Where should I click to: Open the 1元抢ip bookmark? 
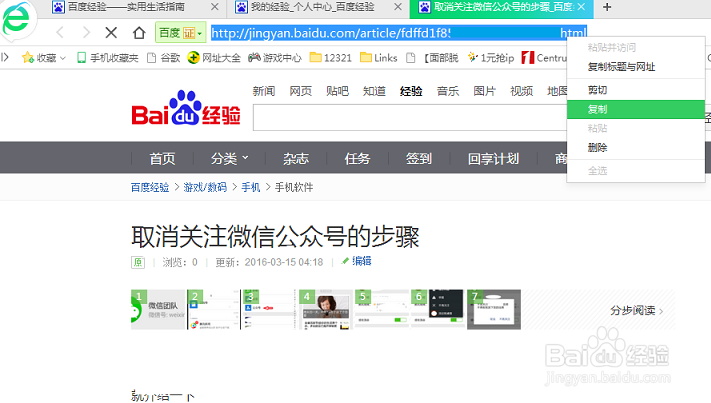pyautogui.click(x=491, y=58)
